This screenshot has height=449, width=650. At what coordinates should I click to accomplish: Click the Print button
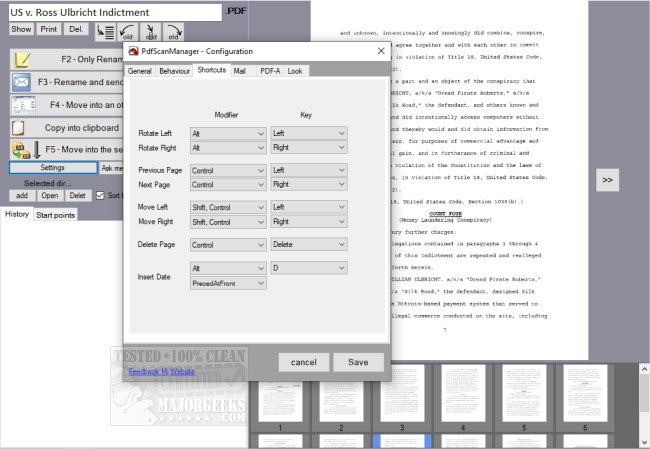tap(49, 29)
